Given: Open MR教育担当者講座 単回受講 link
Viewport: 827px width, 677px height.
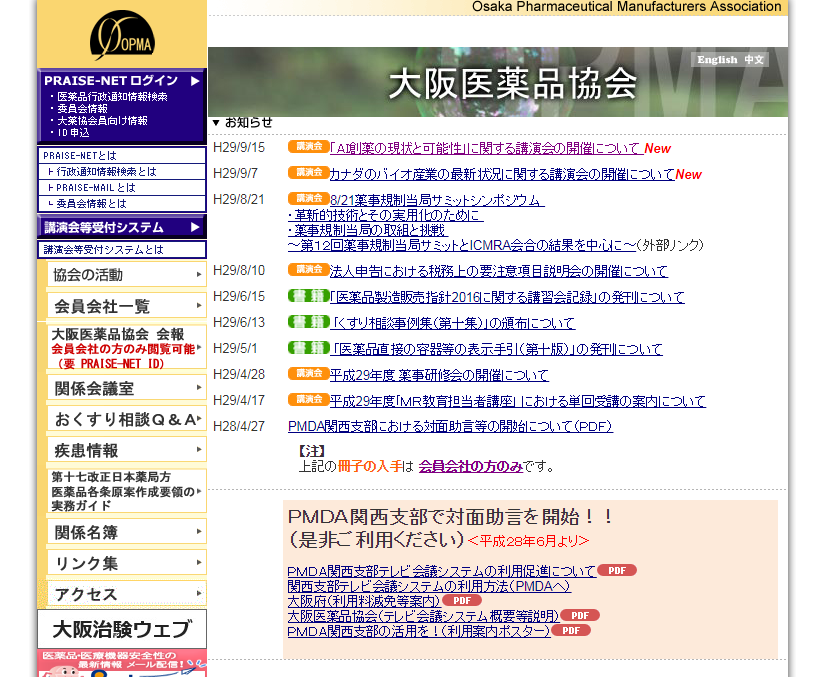Looking at the screenshot, I should coord(517,401).
